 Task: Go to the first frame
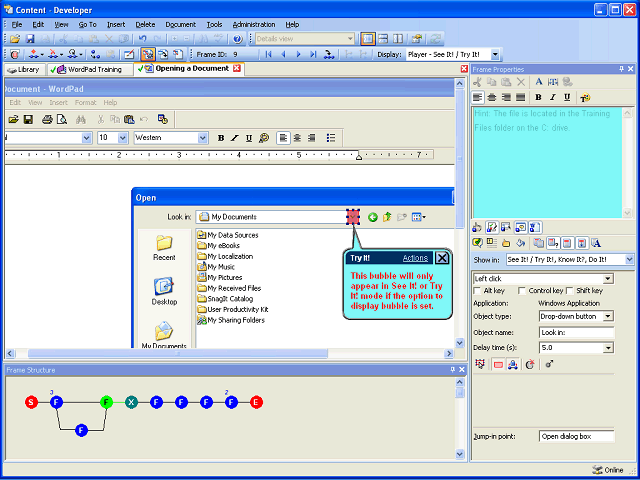(268, 54)
